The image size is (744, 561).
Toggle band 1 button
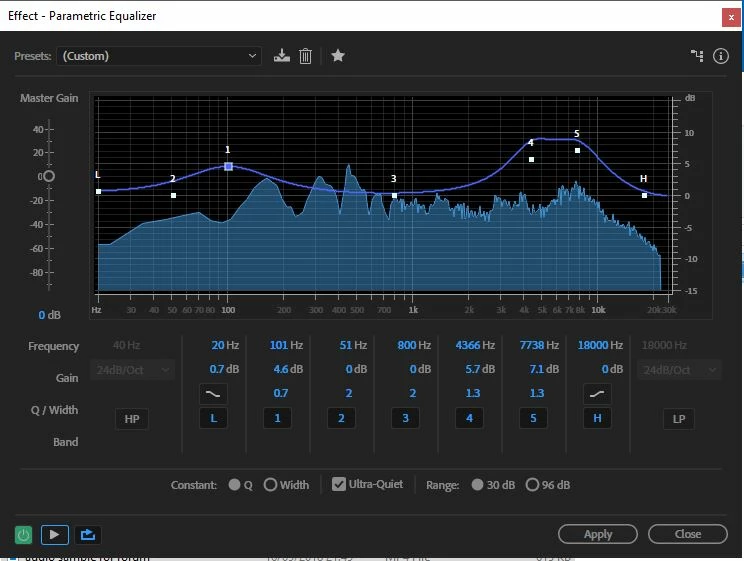277,418
